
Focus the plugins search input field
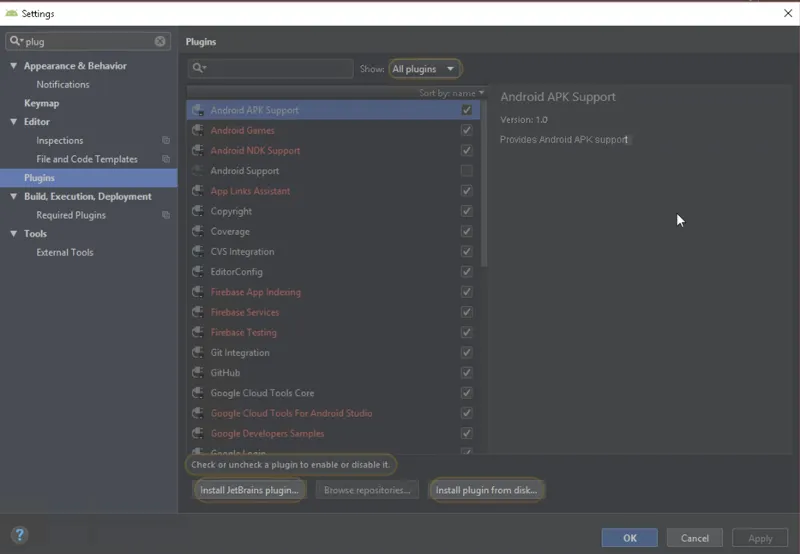[x=271, y=68]
